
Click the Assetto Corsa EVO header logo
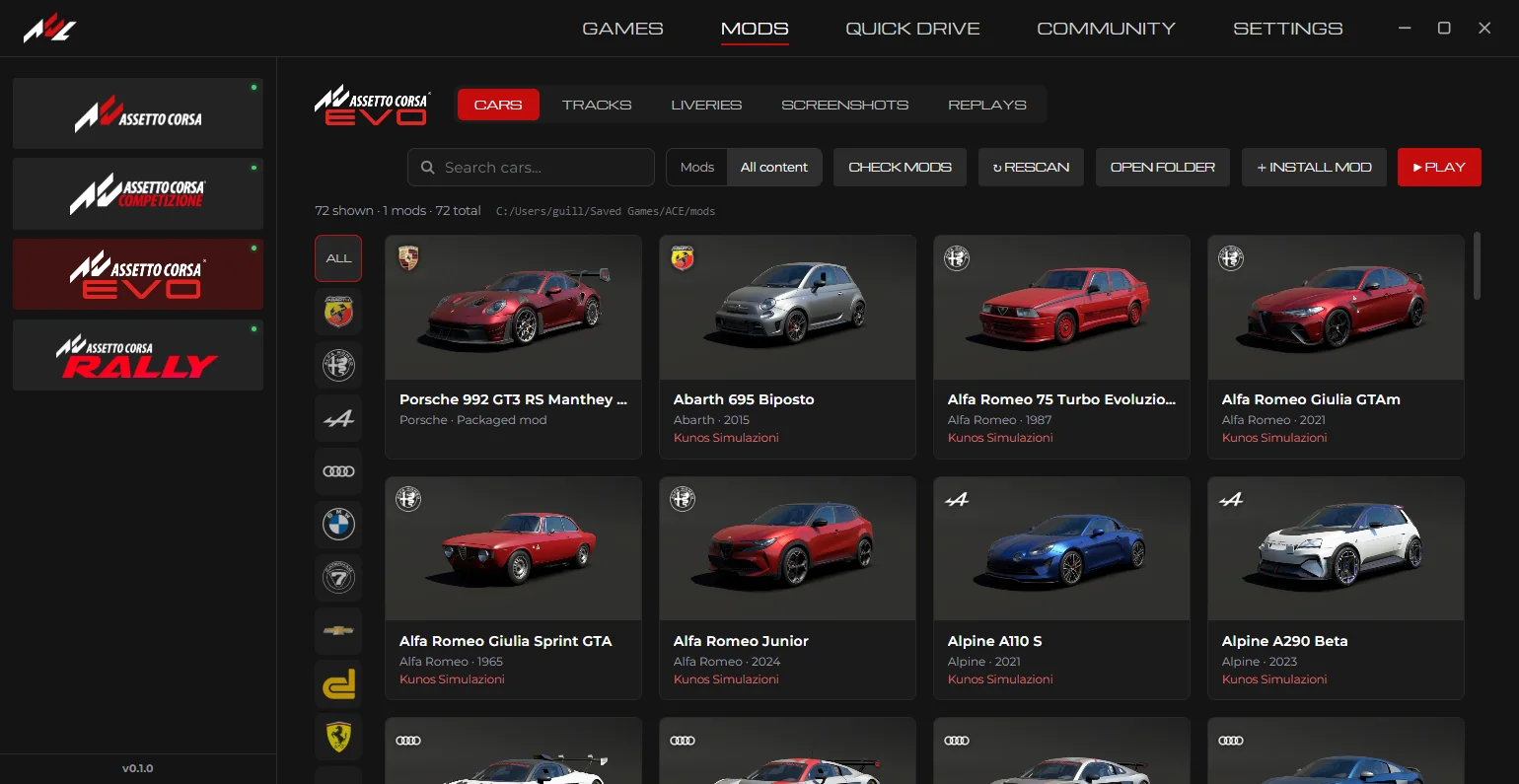(372, 106)
